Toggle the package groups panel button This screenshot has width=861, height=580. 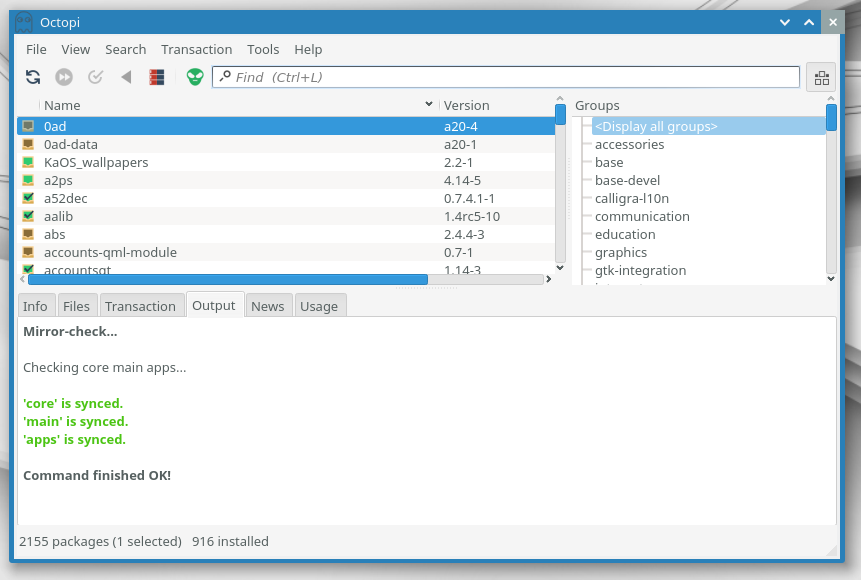(x=821, y=77)
